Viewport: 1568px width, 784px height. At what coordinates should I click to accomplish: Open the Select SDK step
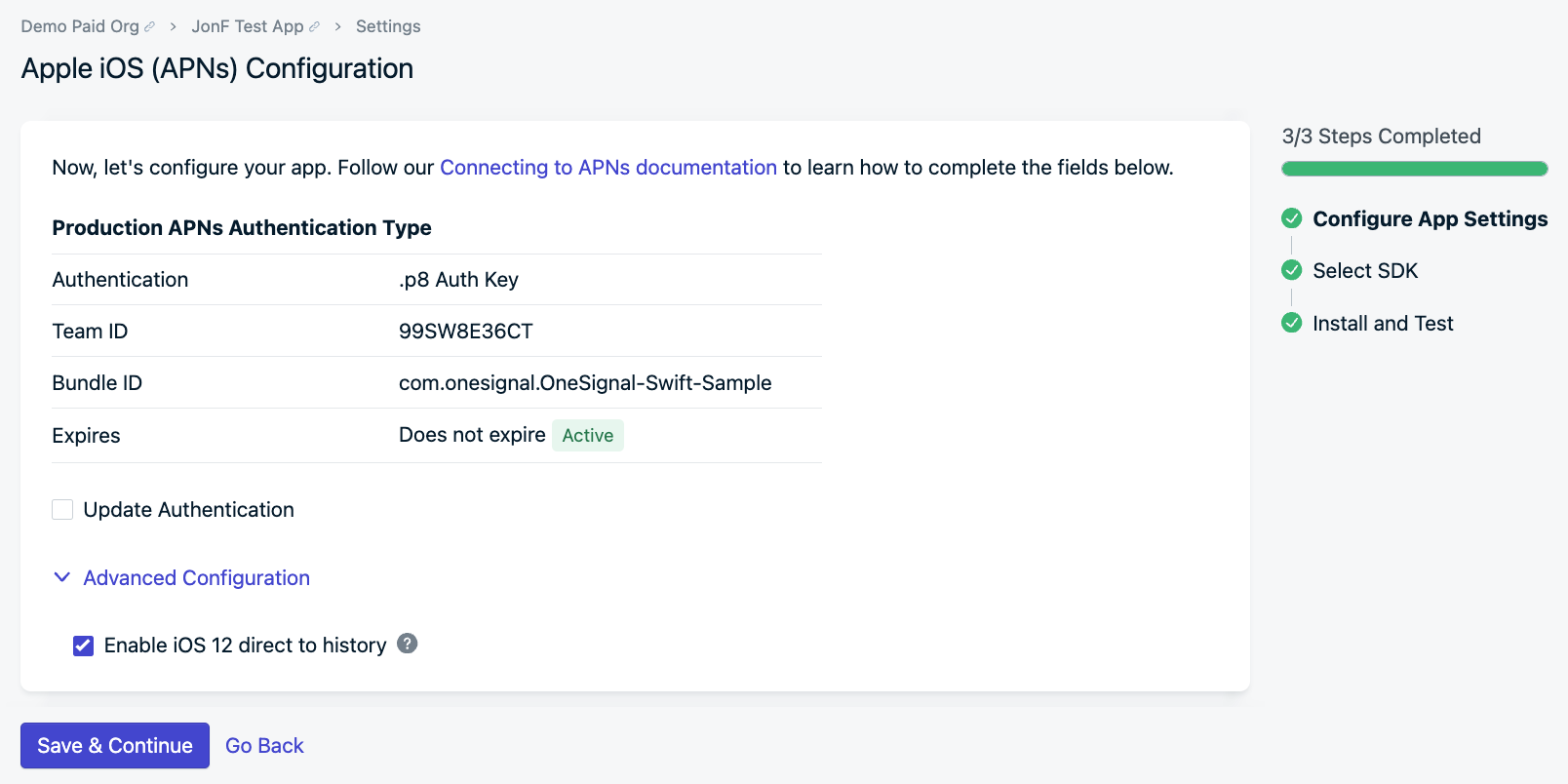[1365, 270]
